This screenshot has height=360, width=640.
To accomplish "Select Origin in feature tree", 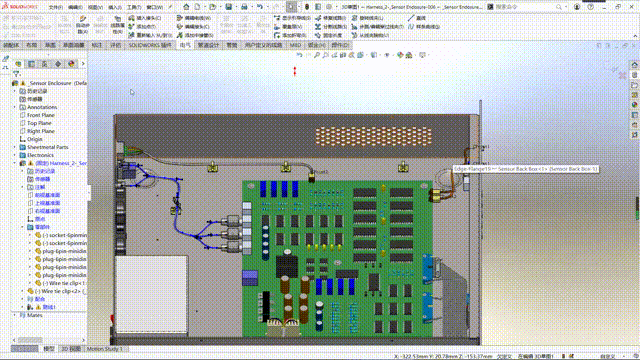I will (x=35, y=139).
